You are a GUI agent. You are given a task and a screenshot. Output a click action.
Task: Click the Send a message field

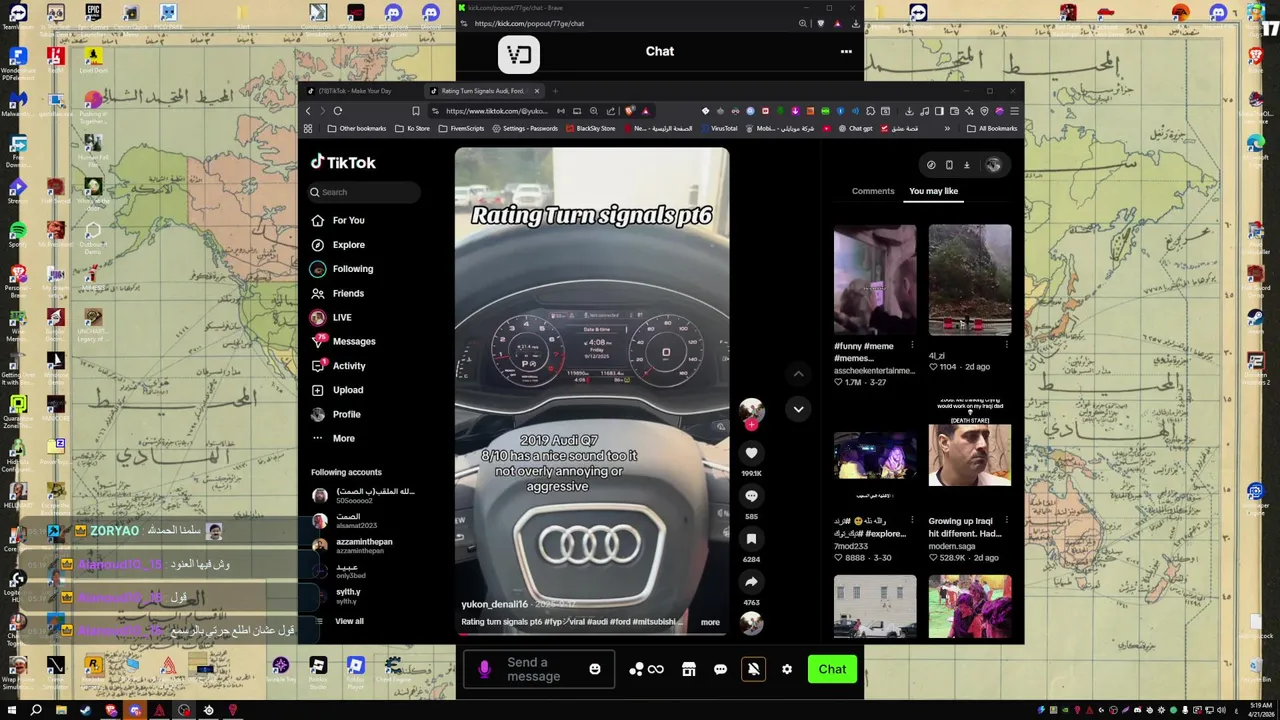click(540, 669)
